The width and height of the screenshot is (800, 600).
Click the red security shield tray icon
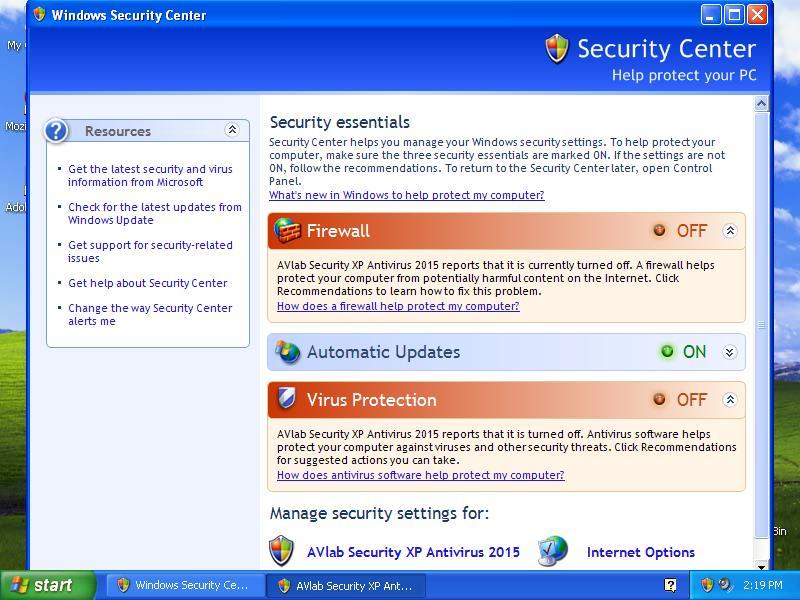click(x=707, y=585)
